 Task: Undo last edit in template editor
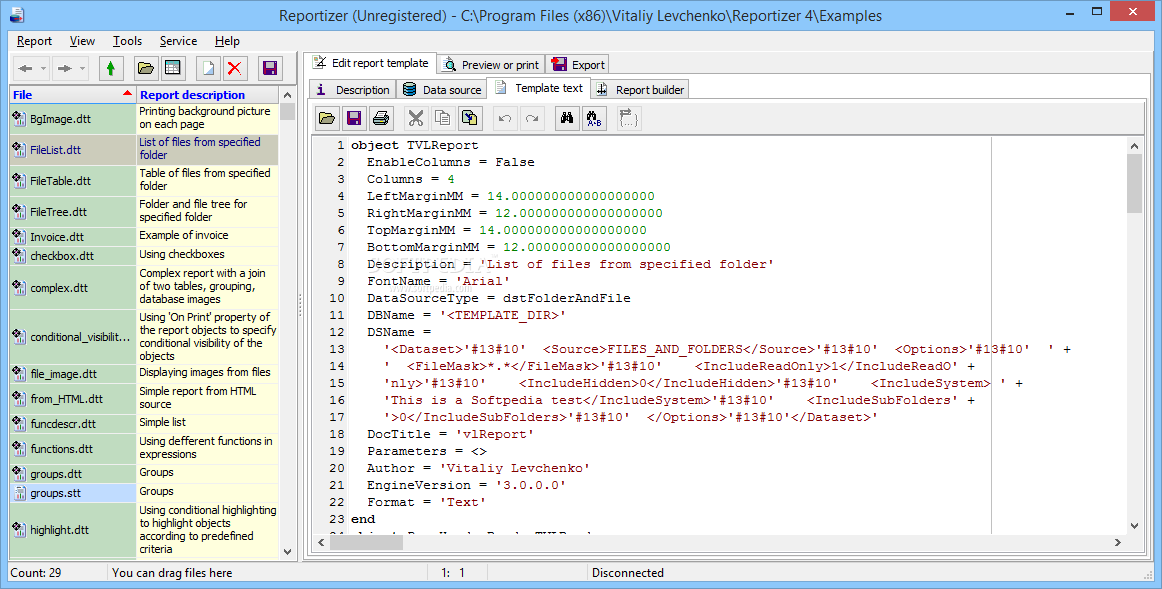(505, 118)
